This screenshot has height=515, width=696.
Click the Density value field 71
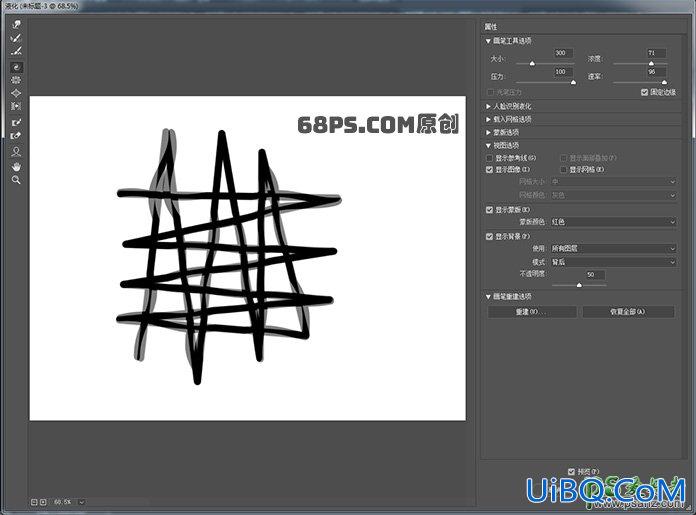click(656, 53)
